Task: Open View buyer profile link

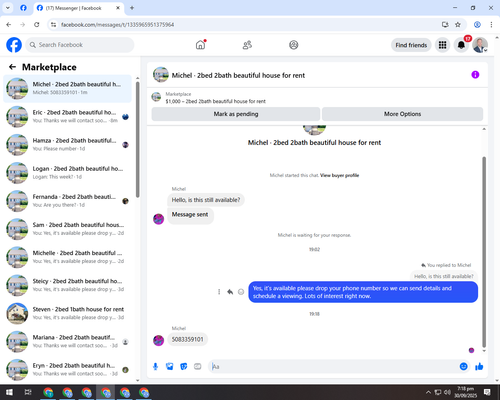Action: coord(339,175)
